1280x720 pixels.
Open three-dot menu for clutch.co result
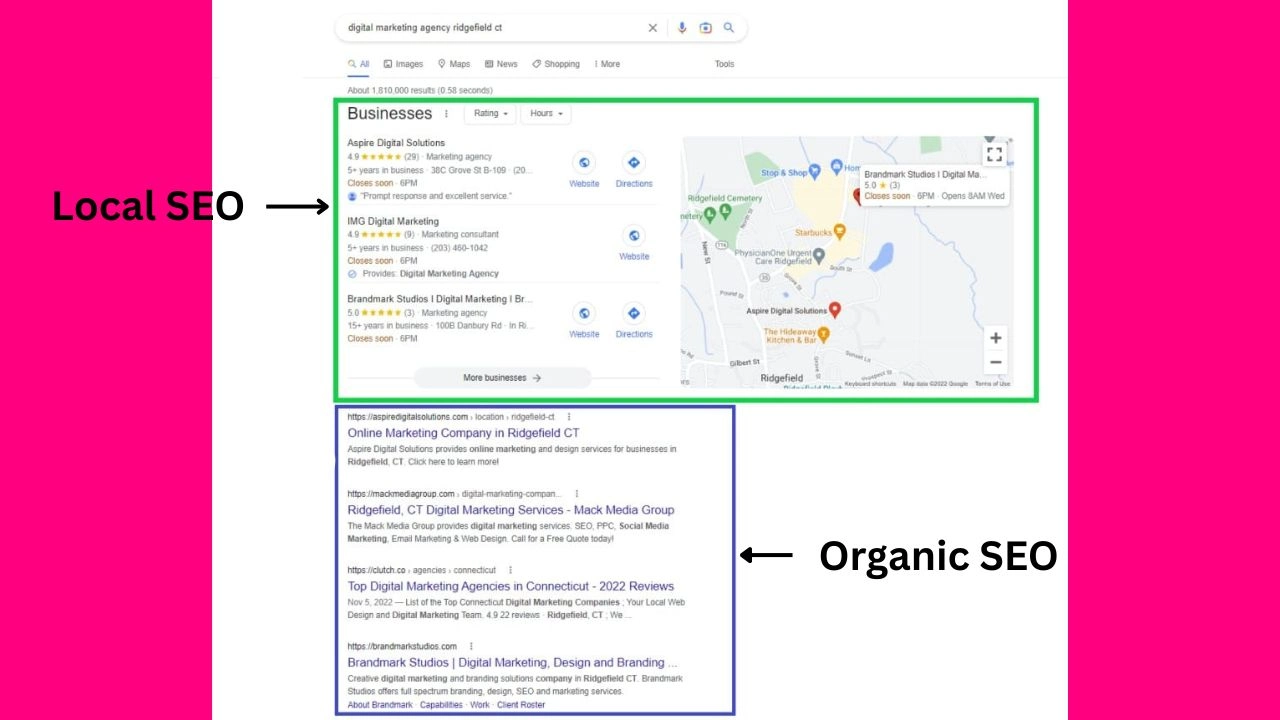[x=510, y=570]
